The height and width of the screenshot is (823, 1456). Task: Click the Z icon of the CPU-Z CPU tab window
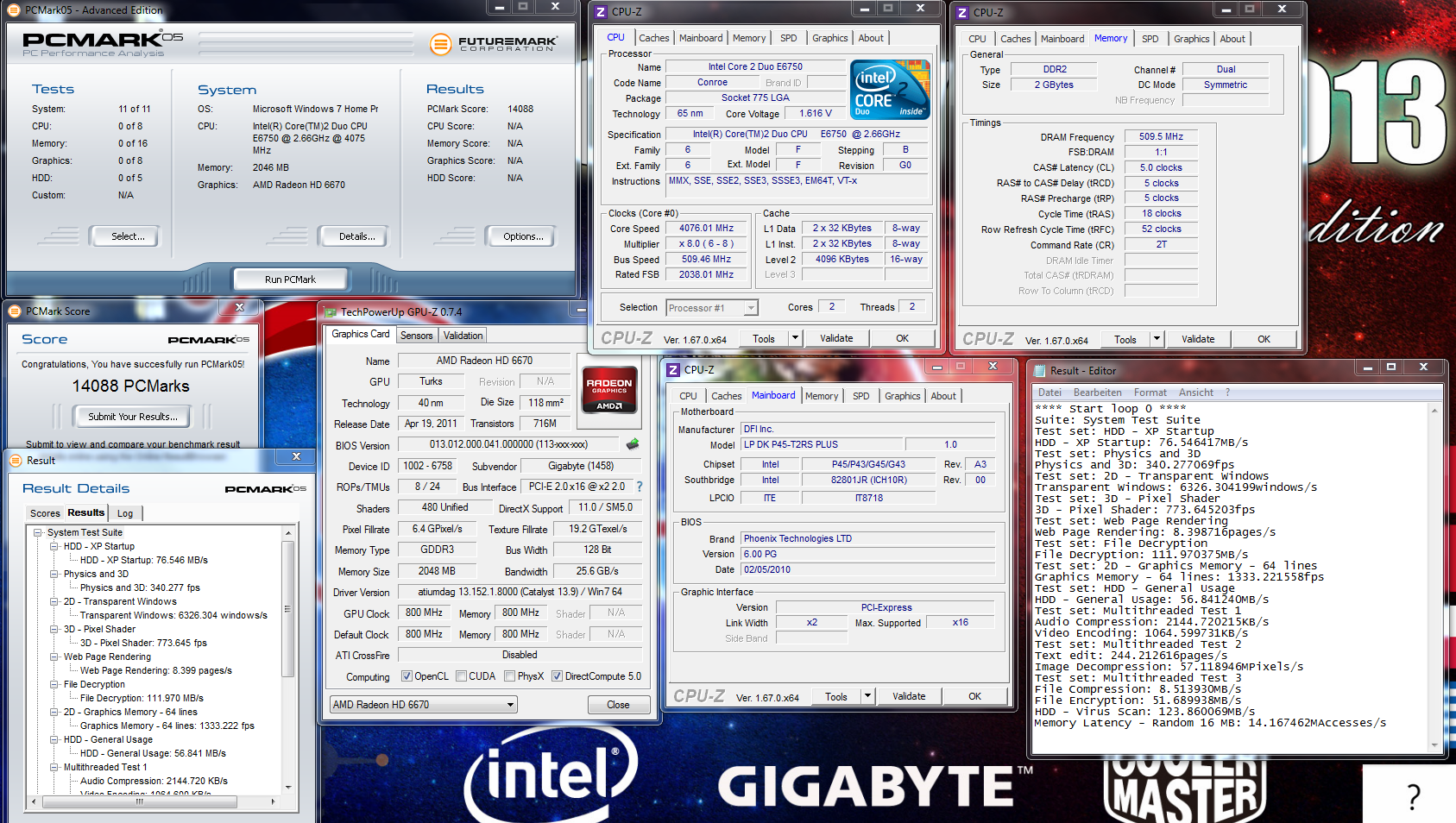click(601, 12)
